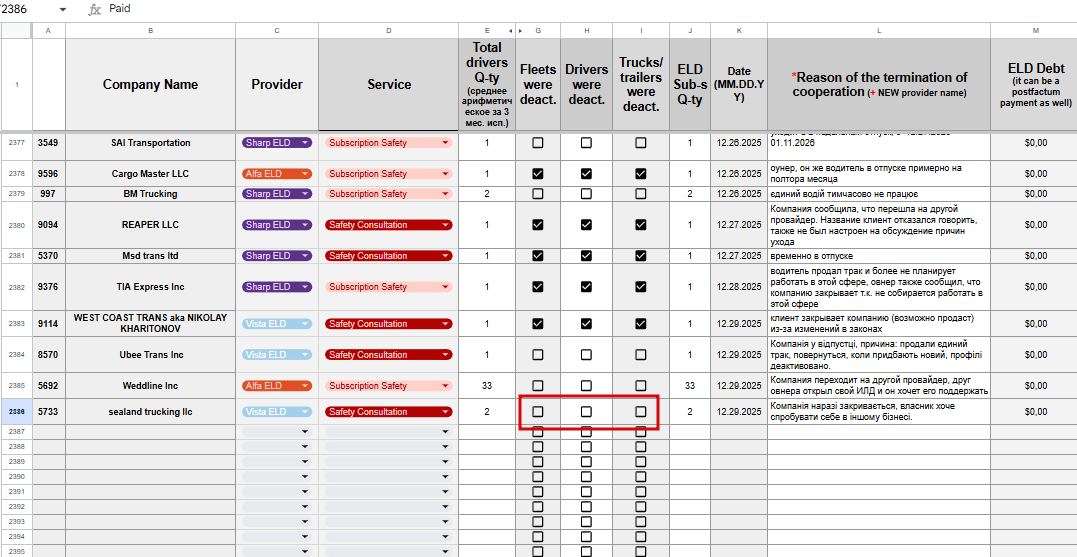Open the Name box dropdown arrow

[x=63, y=10]
